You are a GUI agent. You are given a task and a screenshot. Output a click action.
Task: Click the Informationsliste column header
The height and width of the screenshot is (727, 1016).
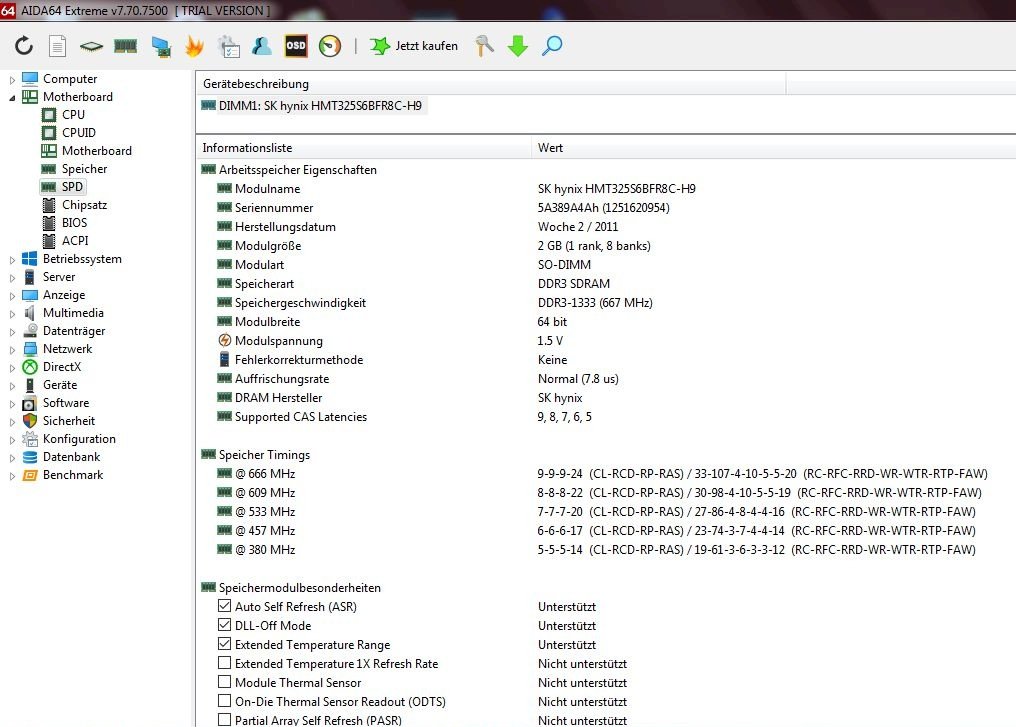click(247, 148)
